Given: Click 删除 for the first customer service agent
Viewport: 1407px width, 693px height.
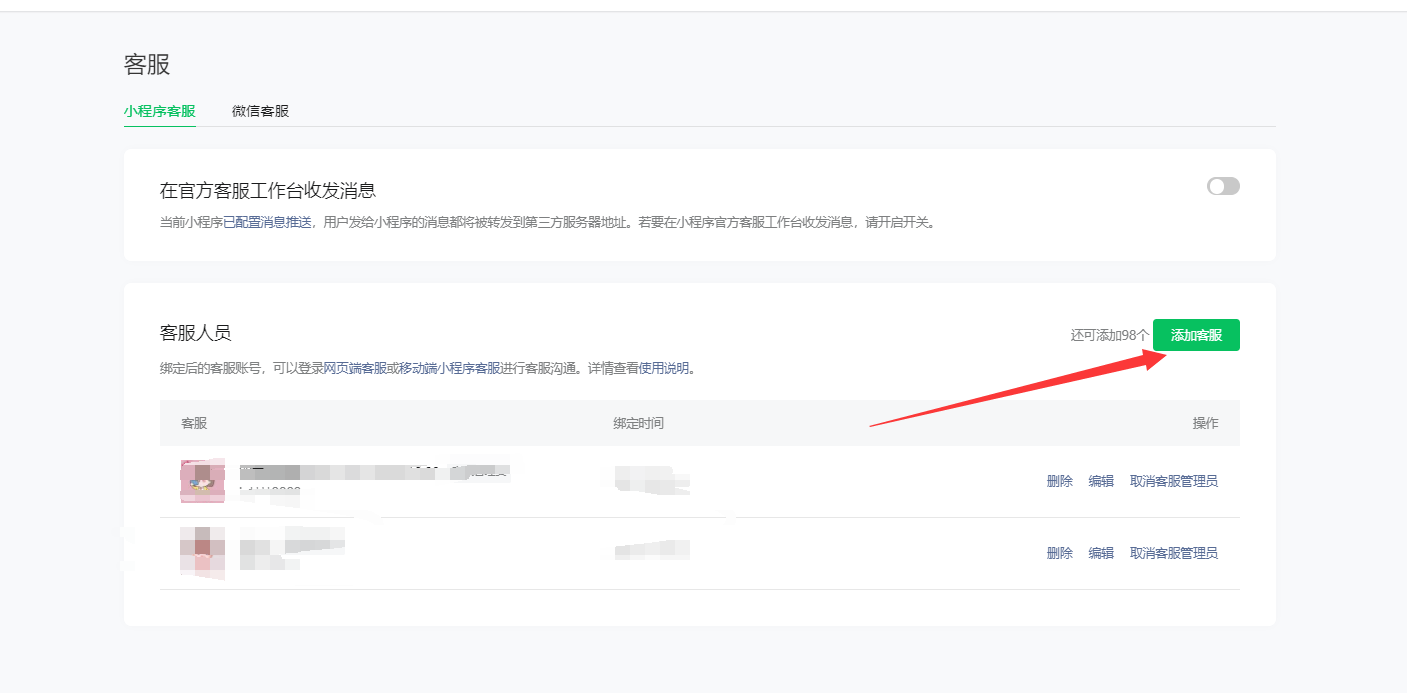Looking at the screenshot, I should pyautogui.click(x=1059, y=481).
